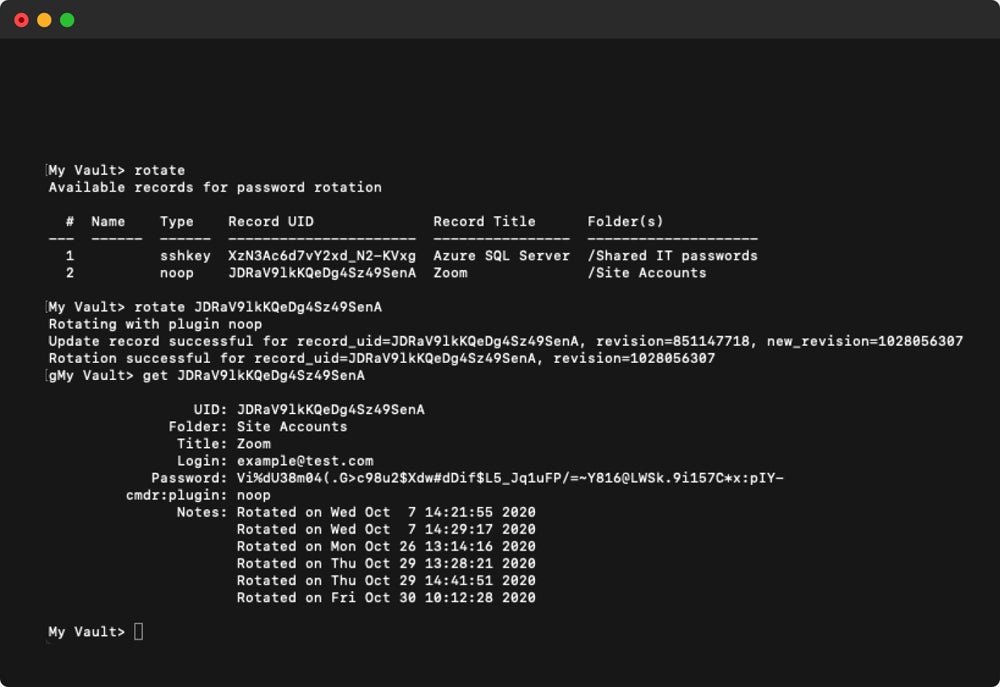Click the first rotation note at 14:21:55
The width and height of the screenshot is (1000, 687).
(386, 512)
